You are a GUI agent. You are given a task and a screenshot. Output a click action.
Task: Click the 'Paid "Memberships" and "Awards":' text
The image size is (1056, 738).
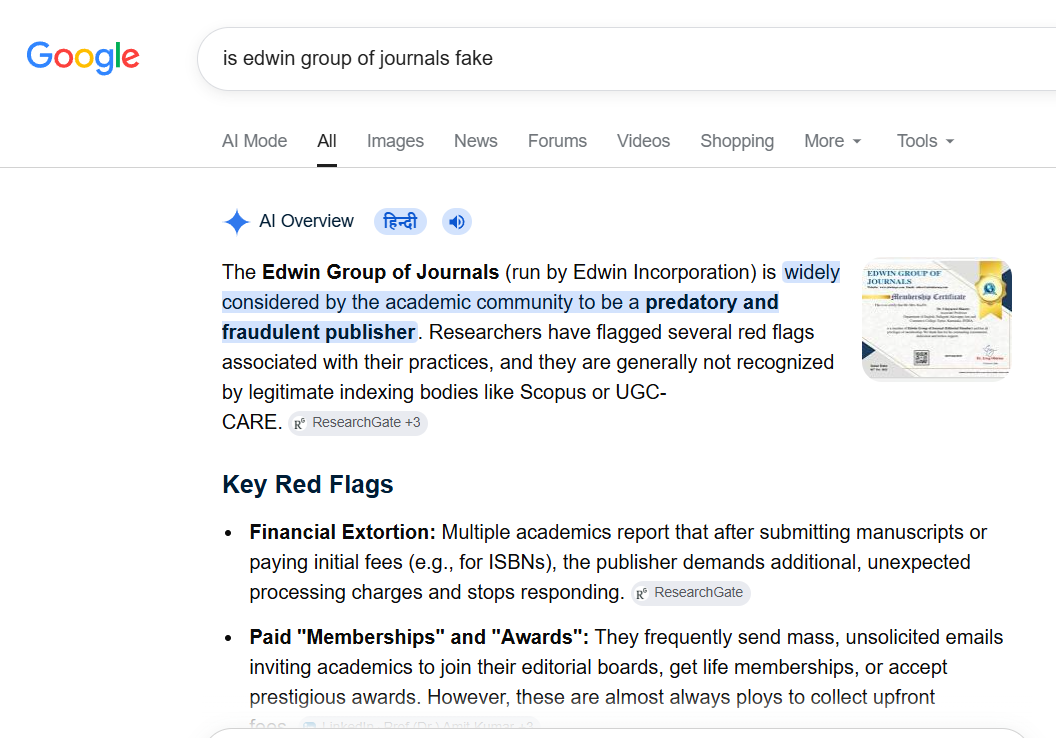[419, 637]
